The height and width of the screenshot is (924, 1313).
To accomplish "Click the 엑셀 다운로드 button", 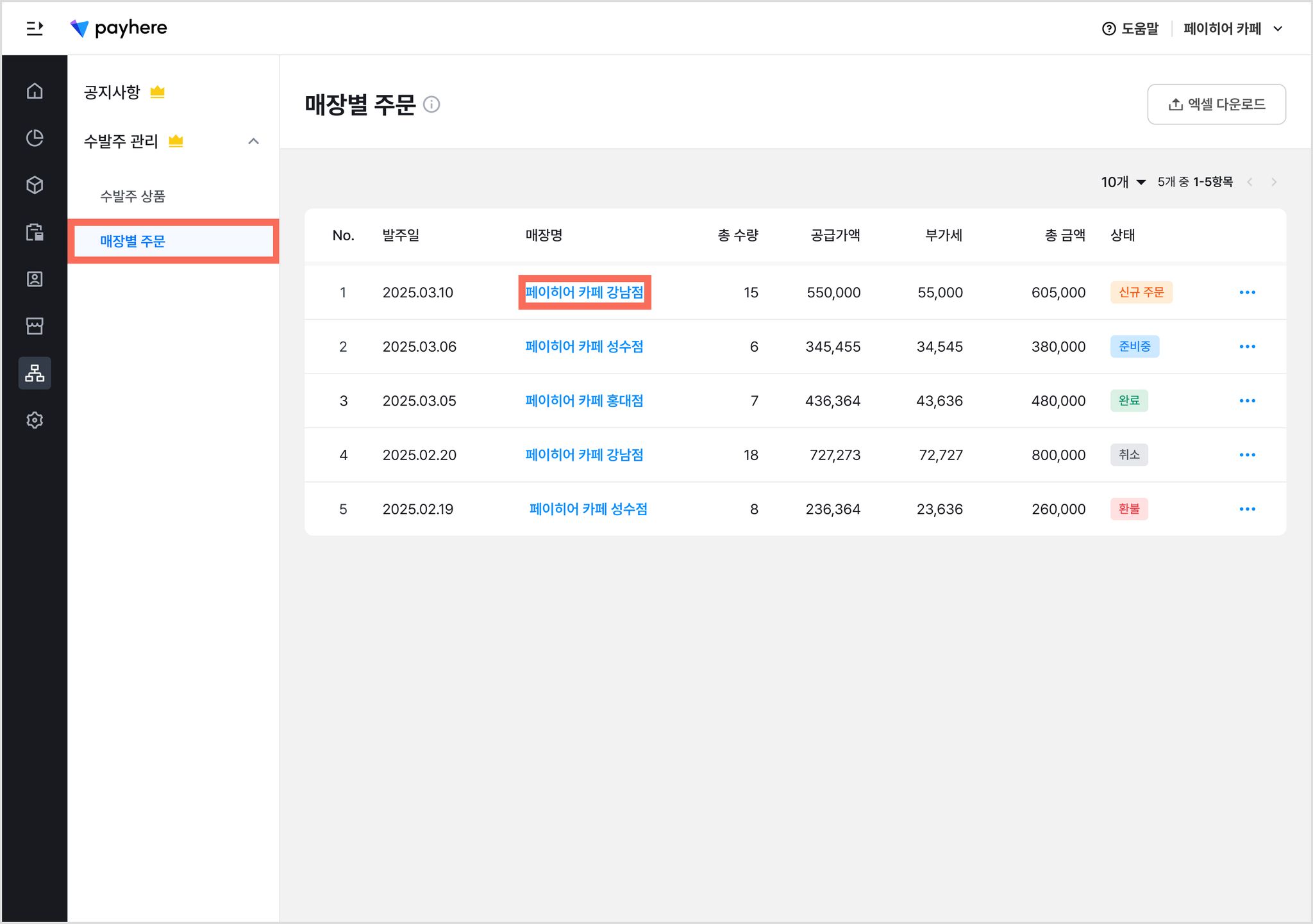I will coord(1216,104).
